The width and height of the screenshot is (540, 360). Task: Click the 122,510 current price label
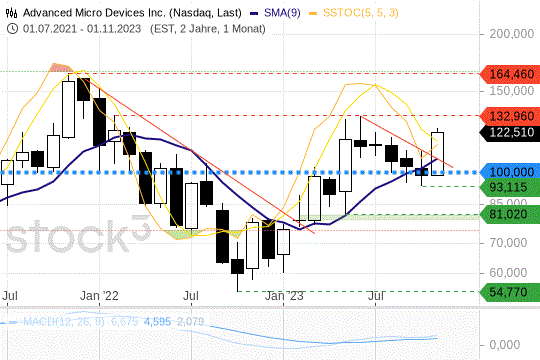point(510,132)
